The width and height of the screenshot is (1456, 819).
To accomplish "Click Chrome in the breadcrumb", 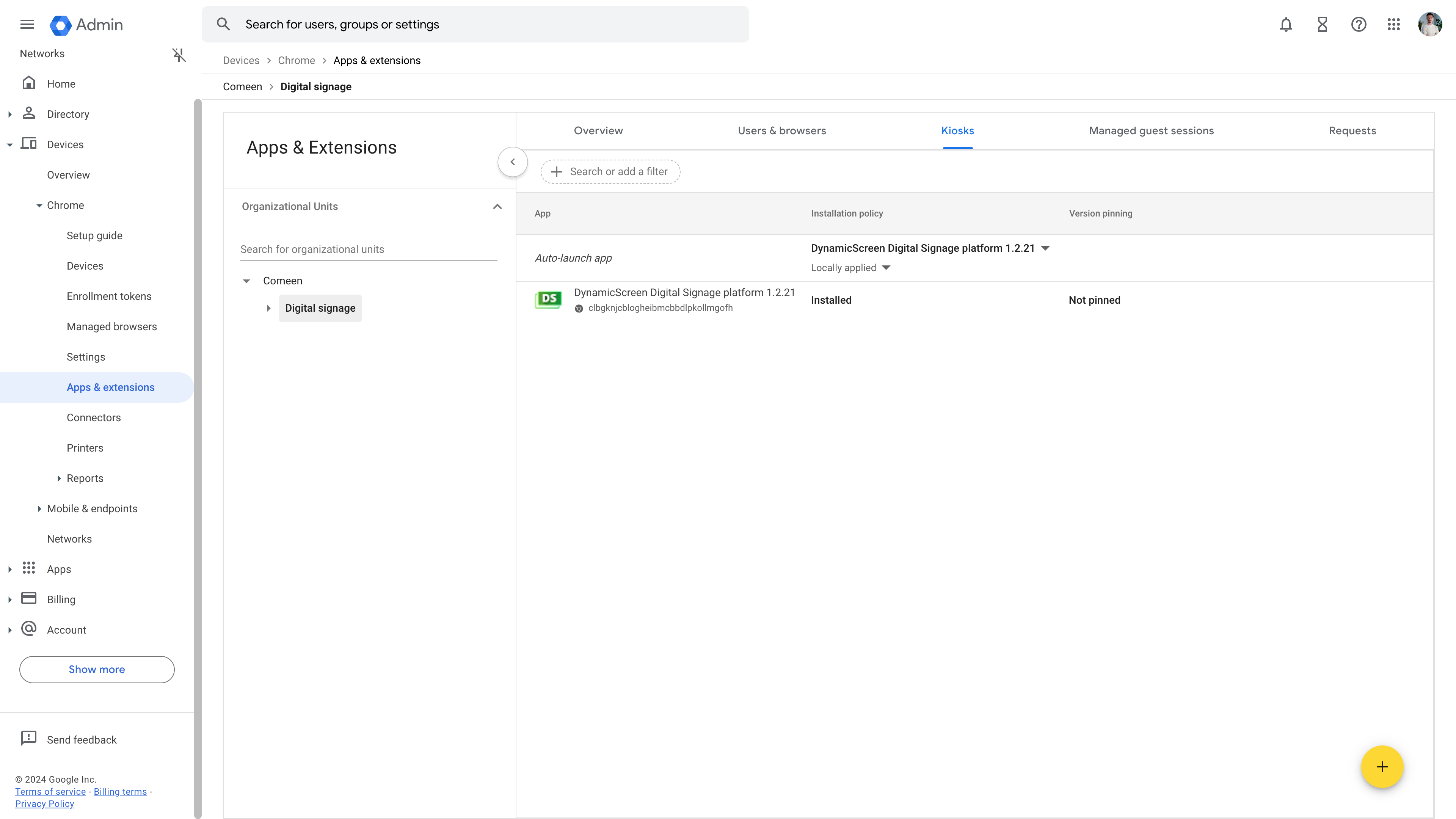I will point(296,61).
